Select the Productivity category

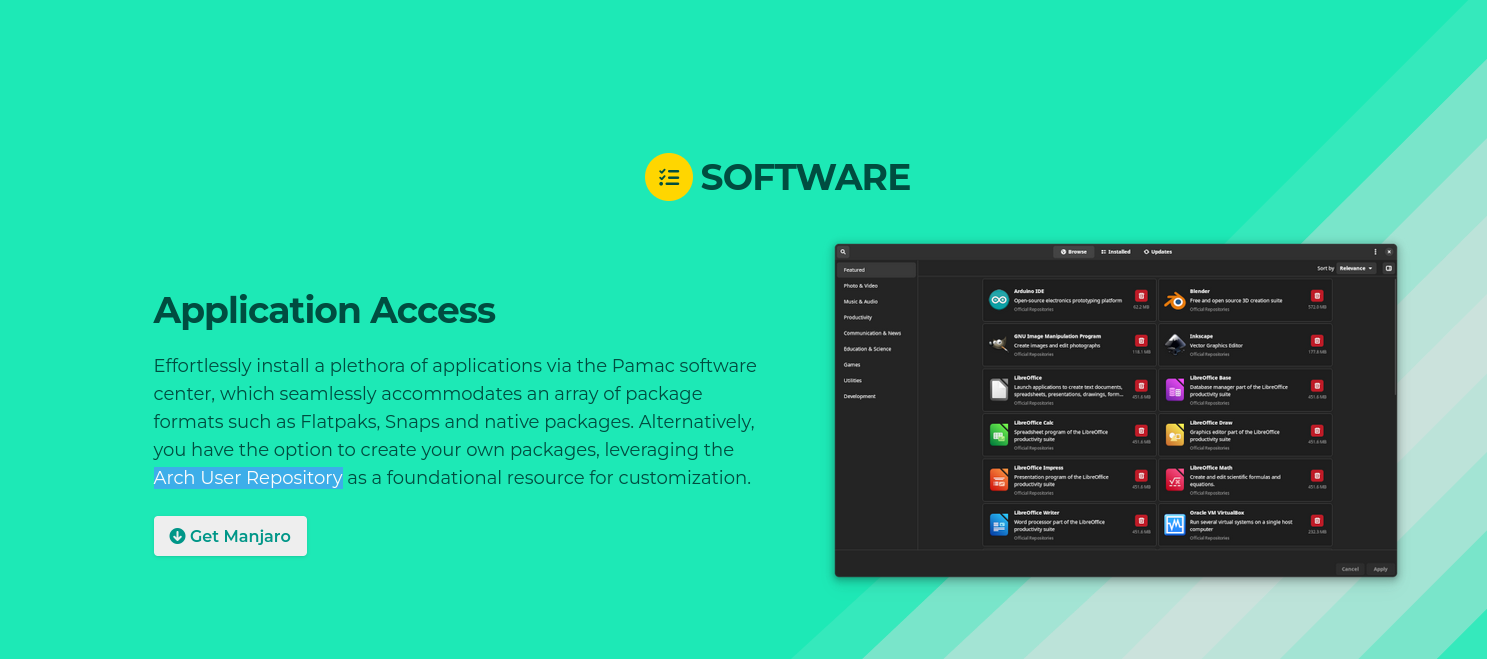pyautogui.click(x=876, y=317)
